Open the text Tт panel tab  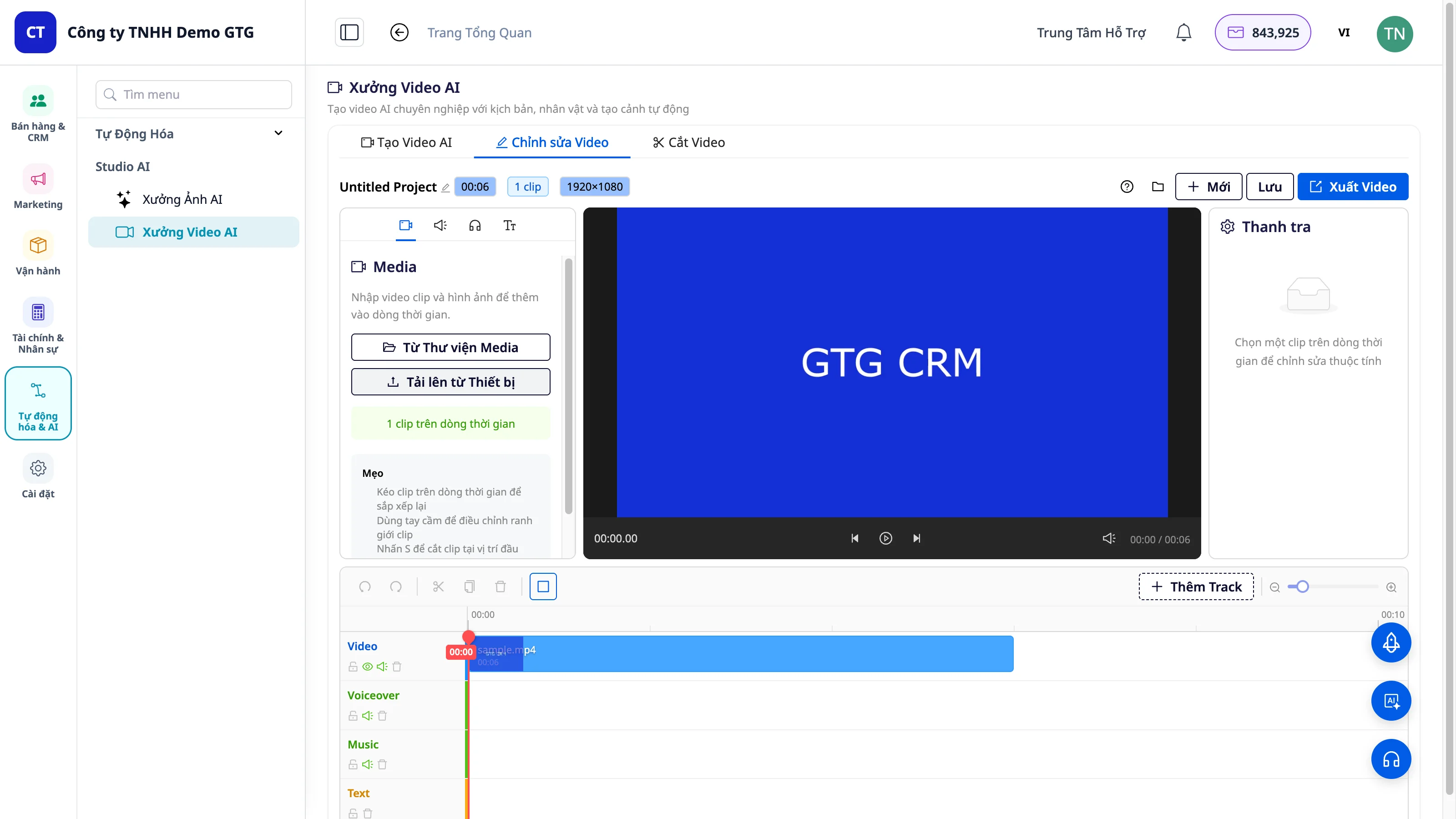509,225
